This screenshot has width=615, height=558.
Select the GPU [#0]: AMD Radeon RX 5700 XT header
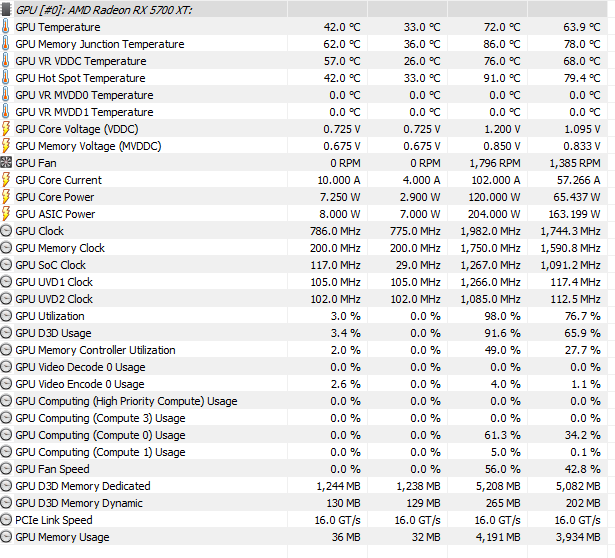pyautogui.click(x=104, y=9)
